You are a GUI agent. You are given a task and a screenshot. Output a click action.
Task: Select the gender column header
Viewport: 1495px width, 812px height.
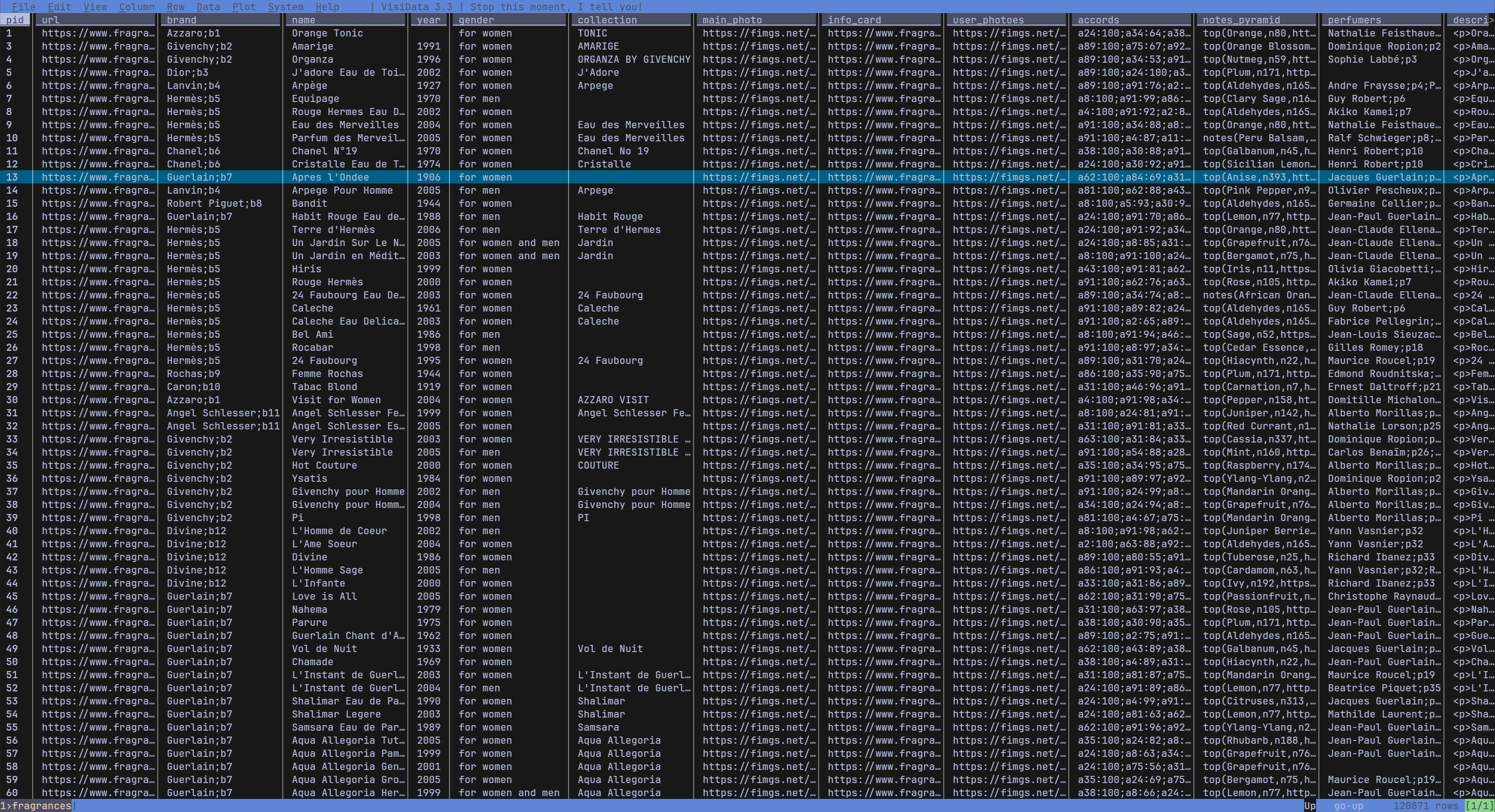(x=475, y=20)
